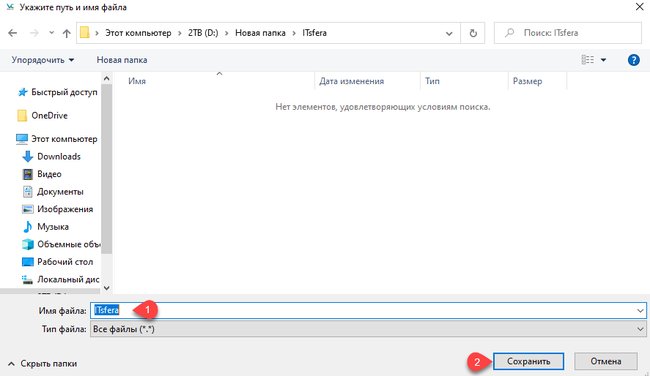650x376 pixels.
Task: Select 'ITsfera' breadcrumb in address bar
Action: pos(314,33)
